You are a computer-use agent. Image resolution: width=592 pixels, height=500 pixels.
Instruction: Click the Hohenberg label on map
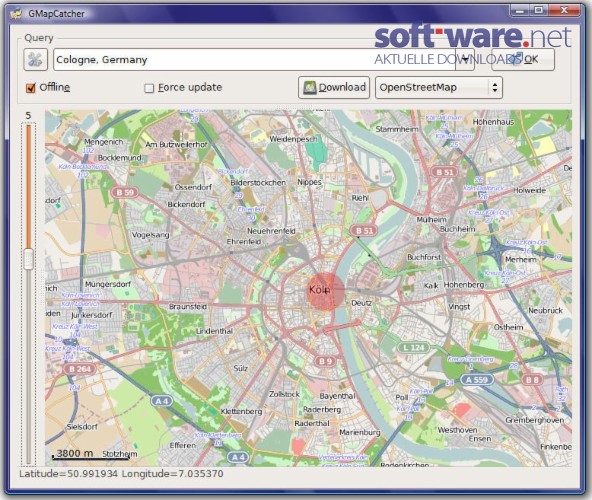point(464,285)
